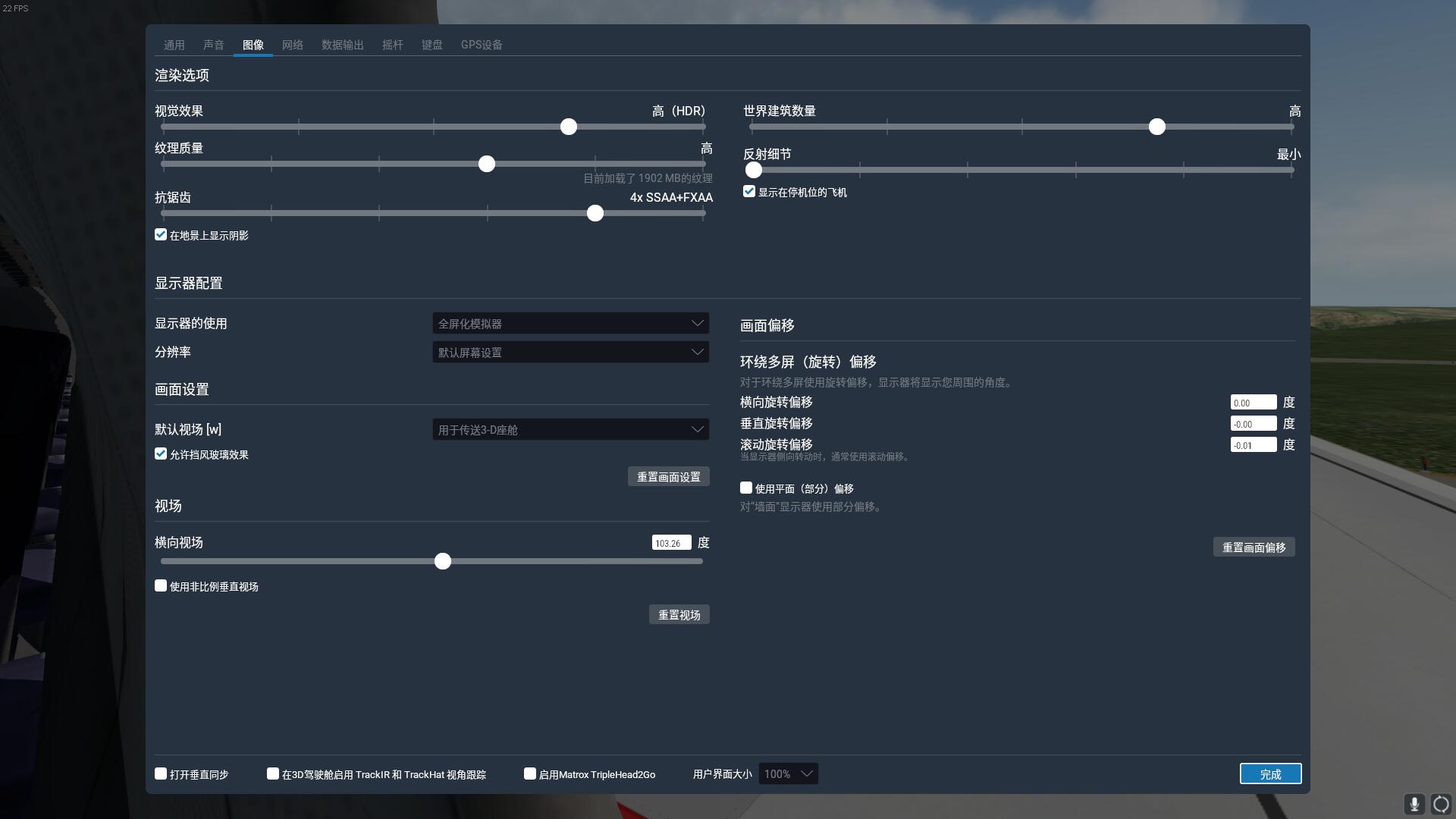Click the 环绕多屏（旋转）偏移 heading
This screenshot has height=819, width=1456.
[808, 362]
